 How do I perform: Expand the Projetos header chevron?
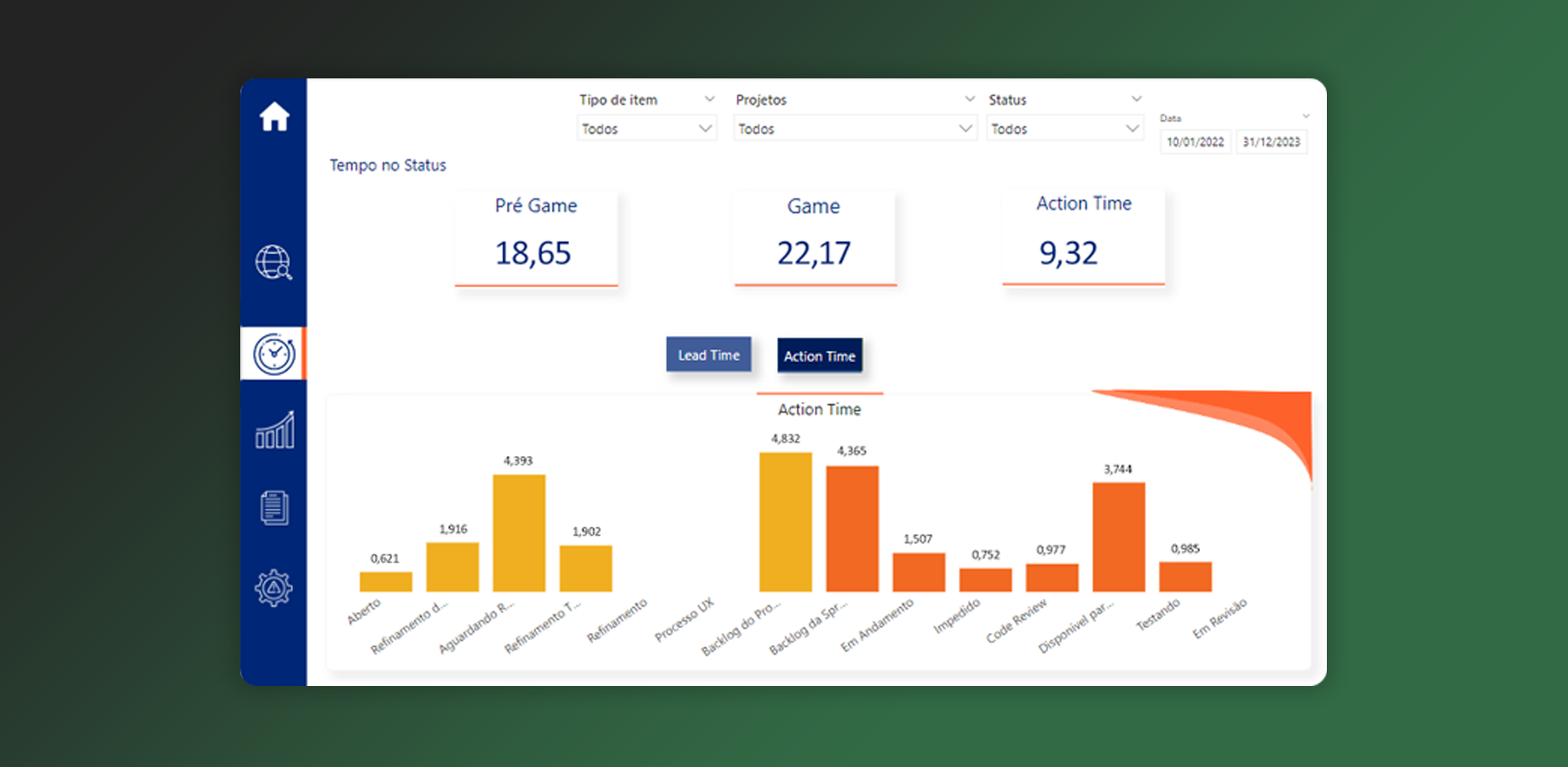pyautogui.click(x=969, y=99)
